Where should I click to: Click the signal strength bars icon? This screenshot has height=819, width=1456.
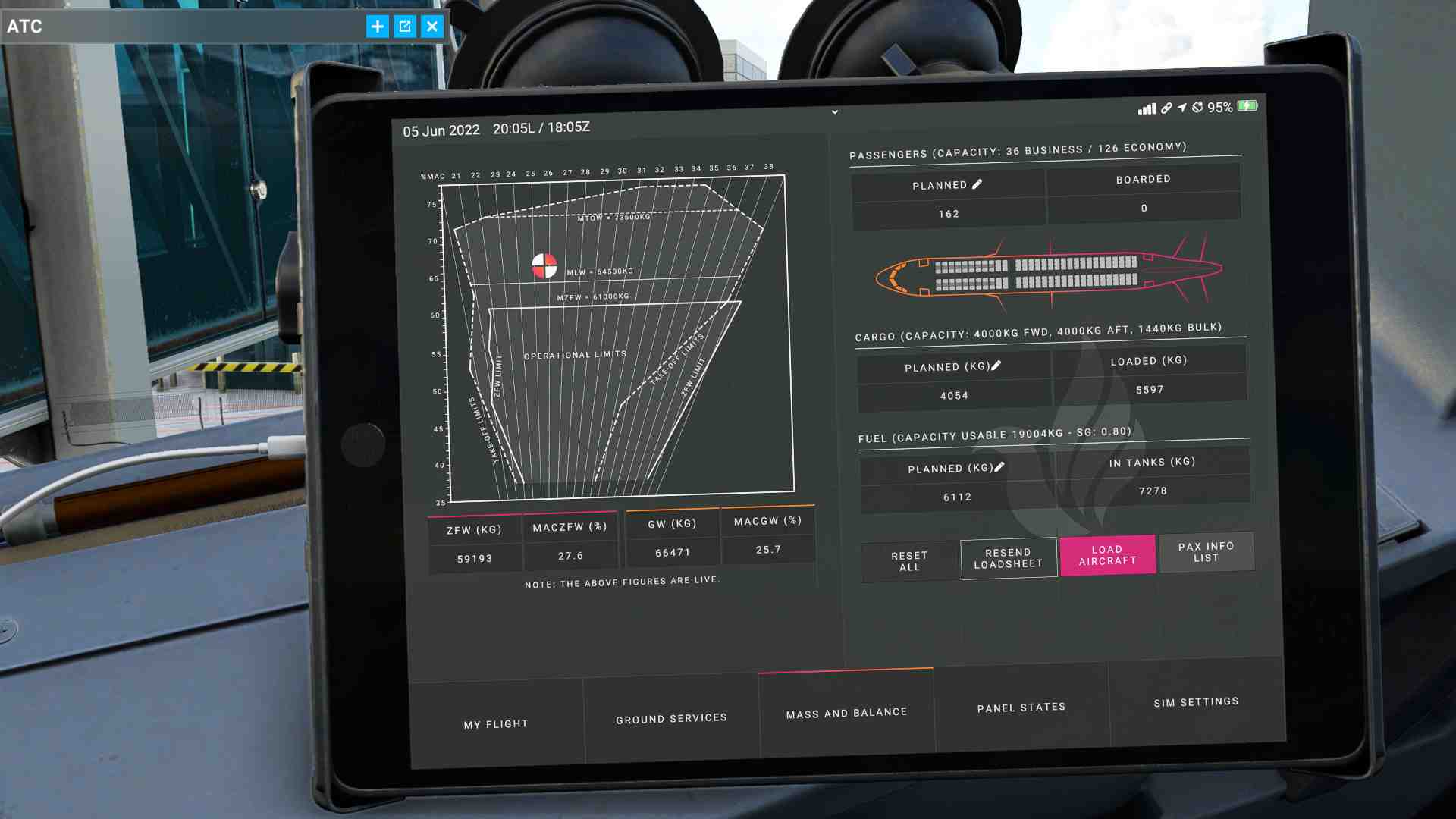(1147, 109)
